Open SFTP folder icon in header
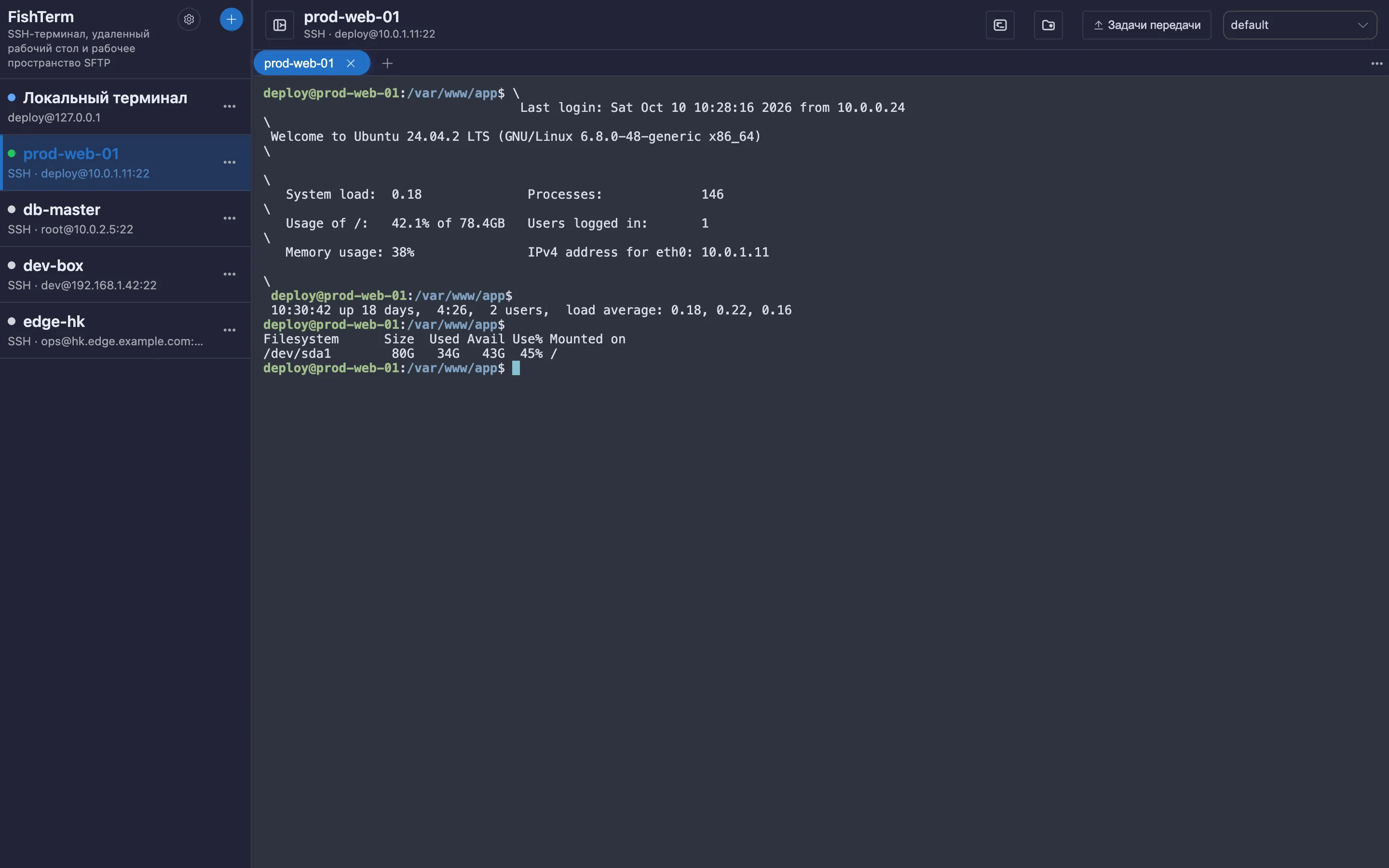The image size is (1389, 868). 1049,25
